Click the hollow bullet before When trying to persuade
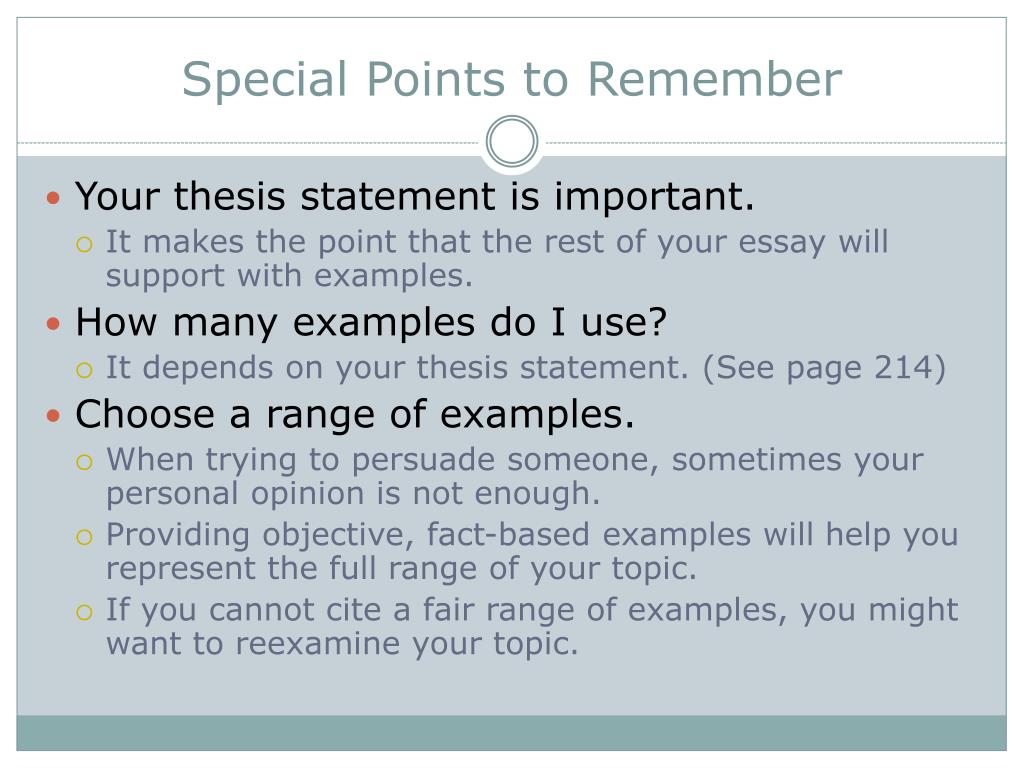 (84, 462)
